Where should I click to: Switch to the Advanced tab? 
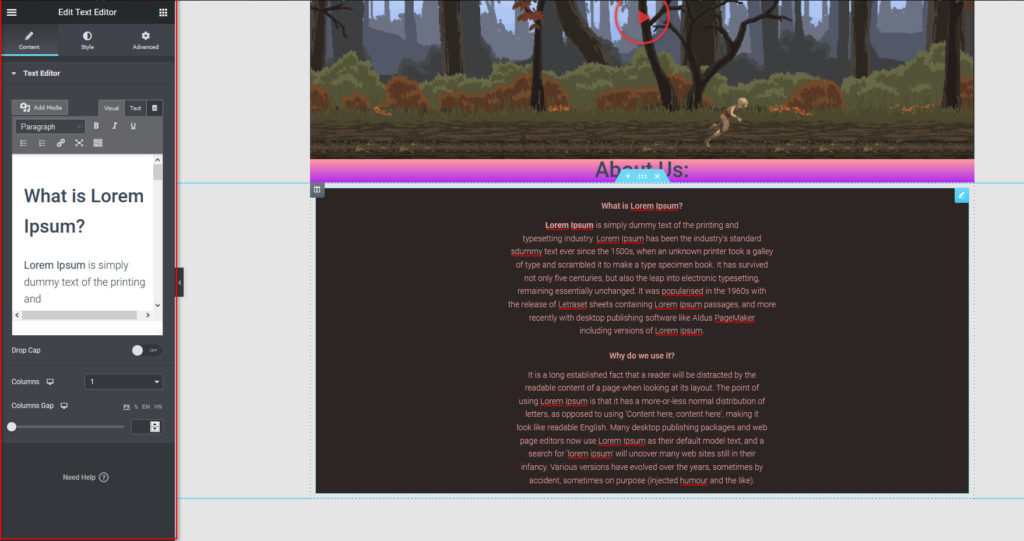[x=145, y=40]
